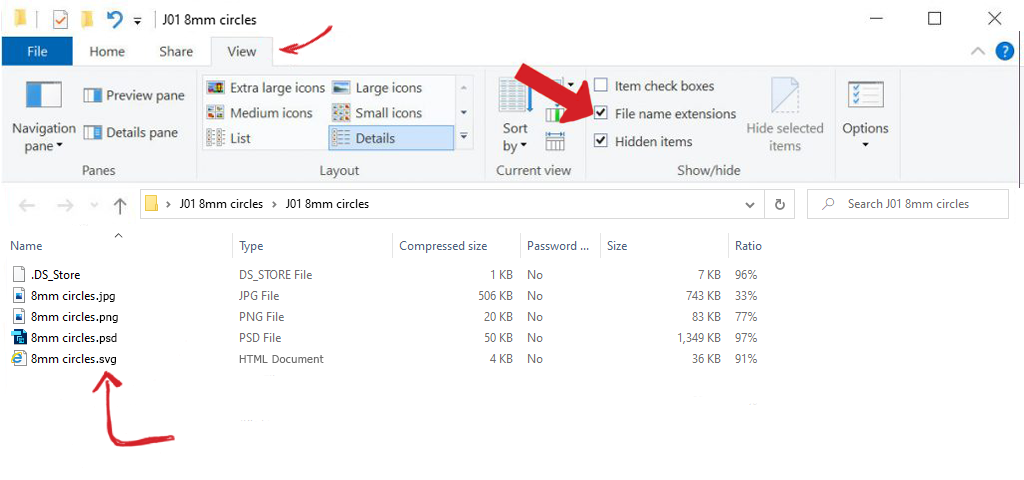Toggle Item check boxes
The image size is (1024, 480).
tap(601, 86)
